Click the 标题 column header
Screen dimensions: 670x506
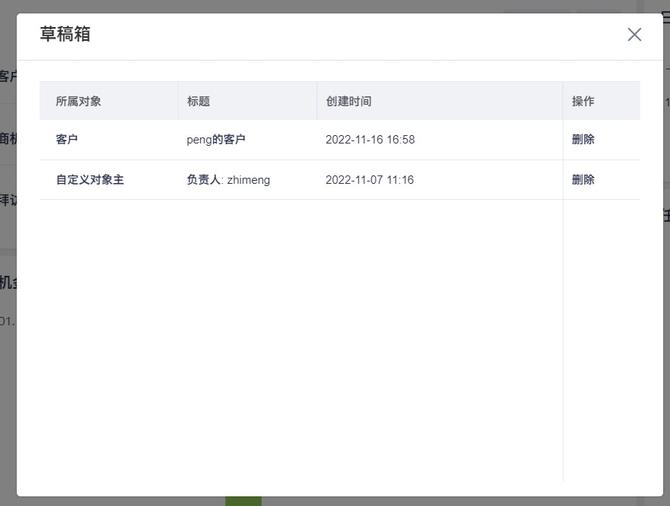pos(198,102)
